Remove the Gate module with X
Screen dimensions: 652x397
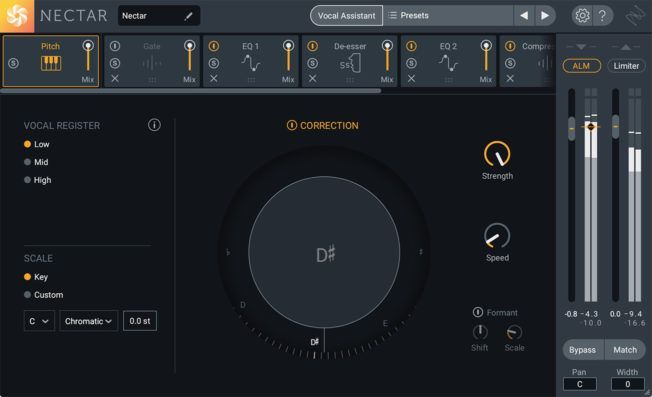[115, 79]
